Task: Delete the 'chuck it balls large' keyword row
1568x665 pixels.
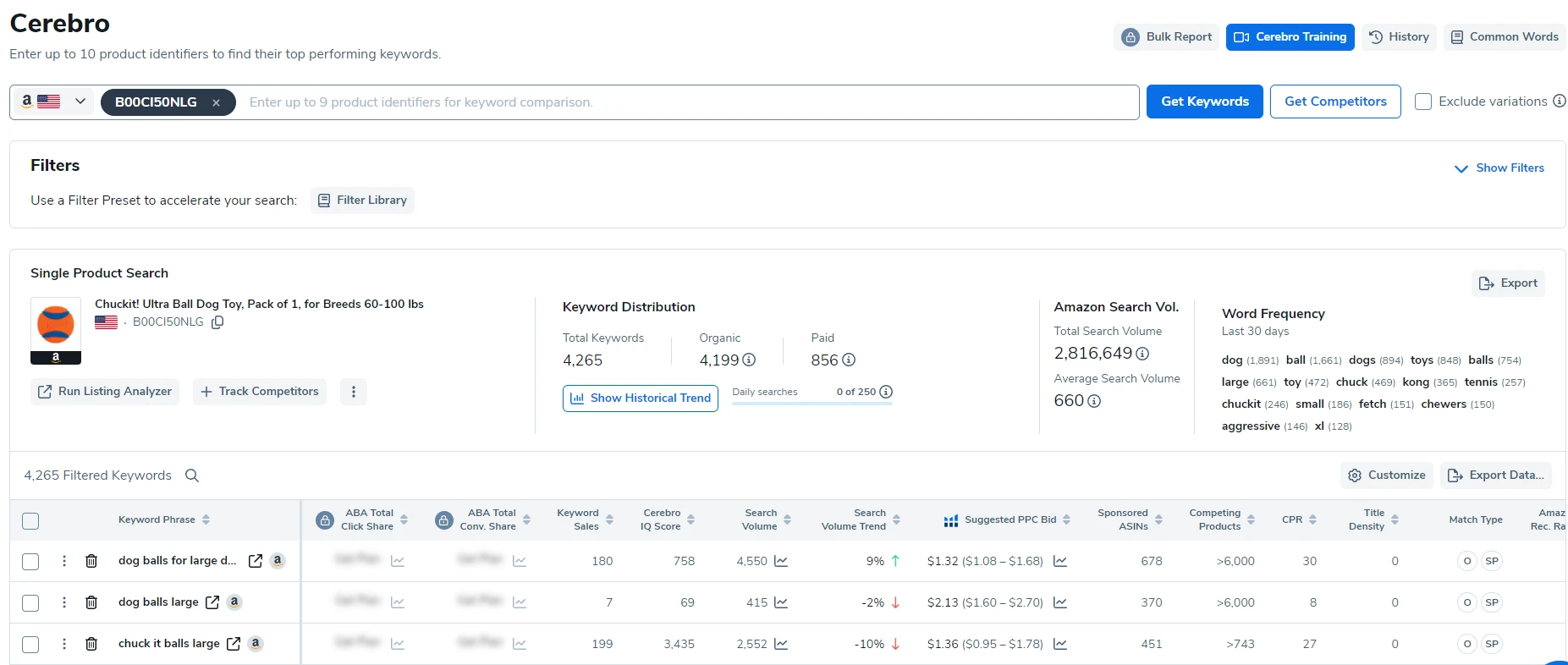Action: coord(91,644)
